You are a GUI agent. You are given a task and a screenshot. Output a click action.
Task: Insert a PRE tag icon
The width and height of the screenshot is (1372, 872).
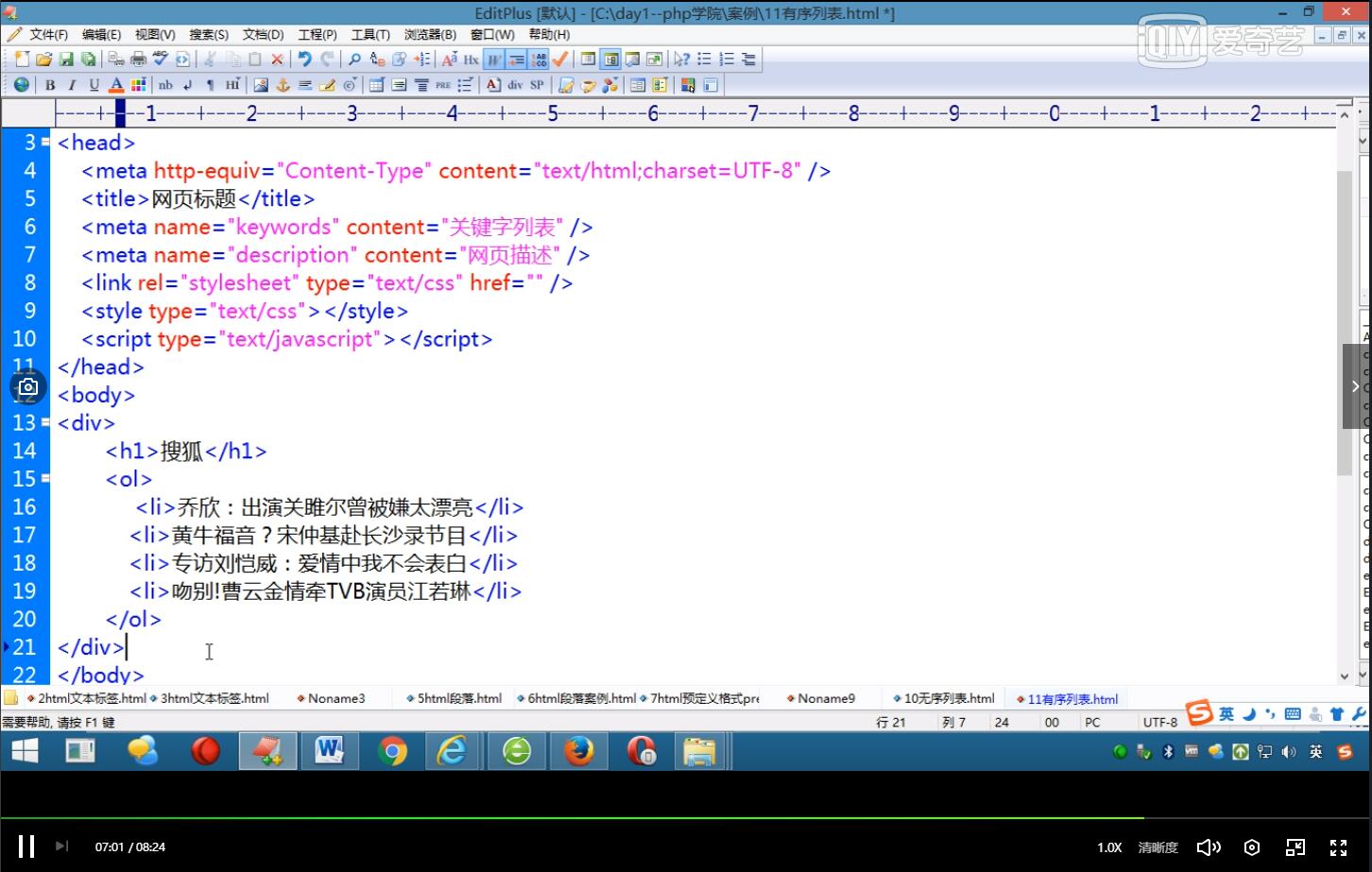(443, 85)
